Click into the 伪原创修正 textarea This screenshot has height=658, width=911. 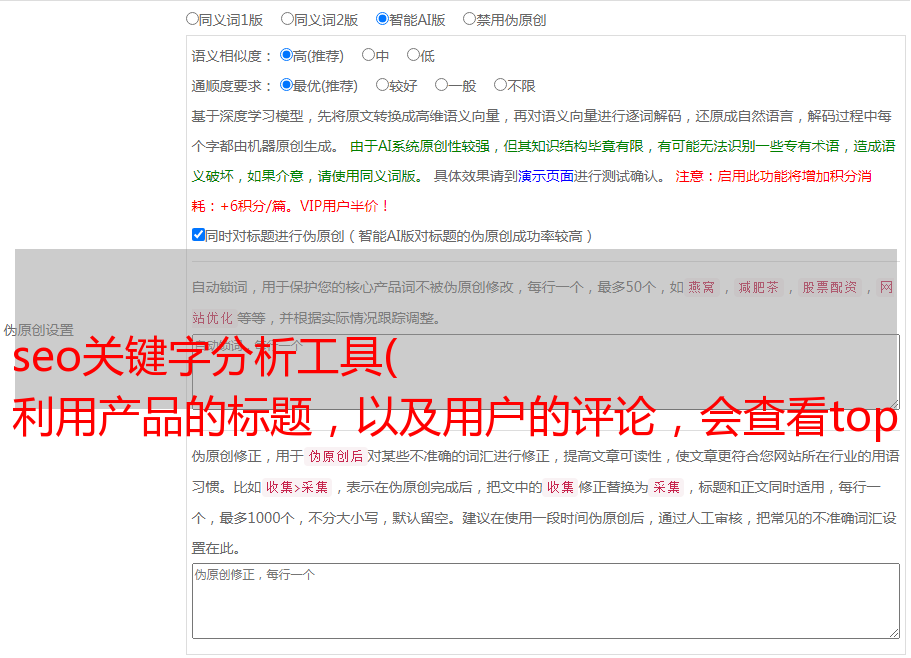tap(546, 601)
